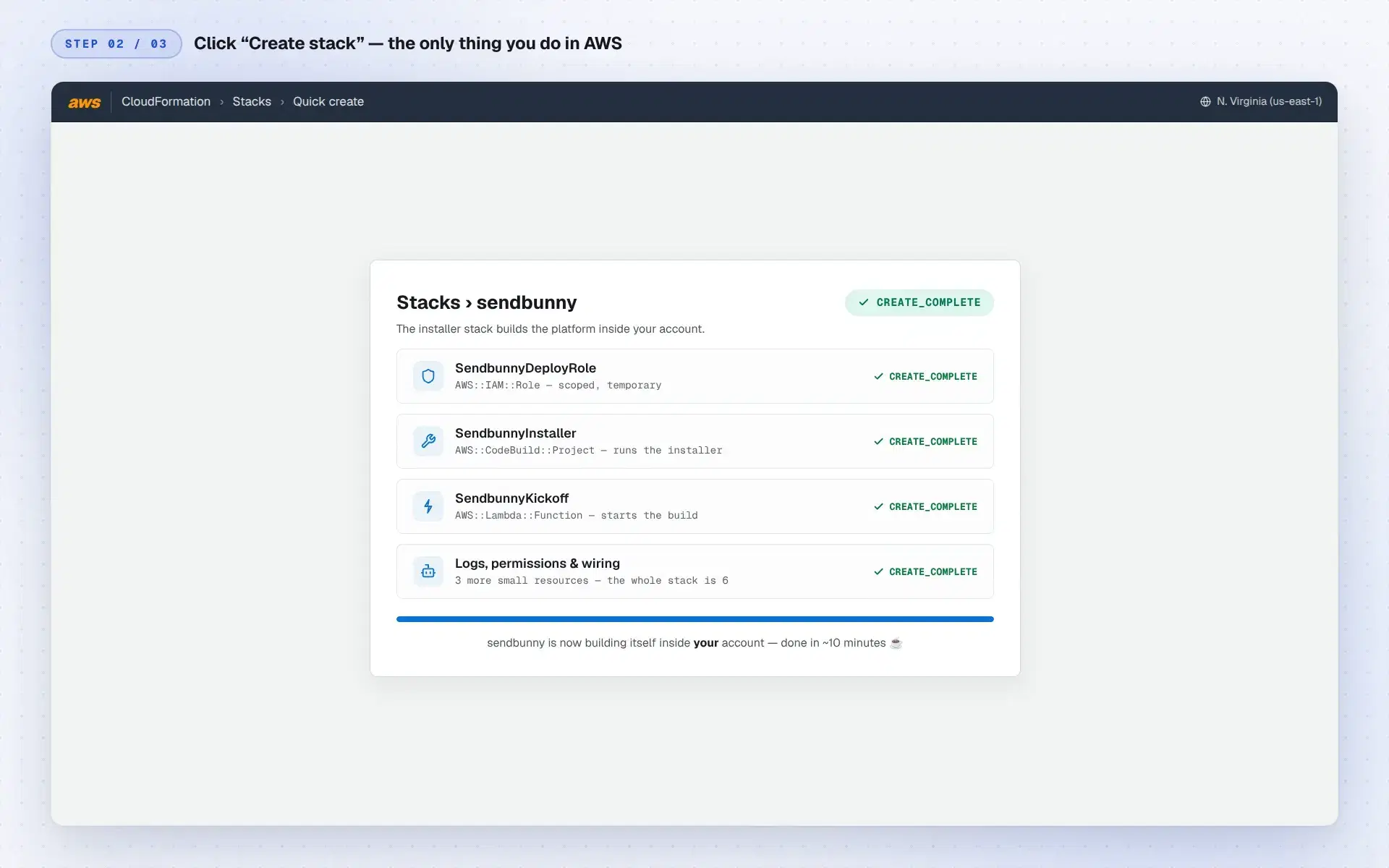Click checkmark on Logs, permissions & wiring row
Viewport: 1389px width, 868px height.
[x=878, y=571]
